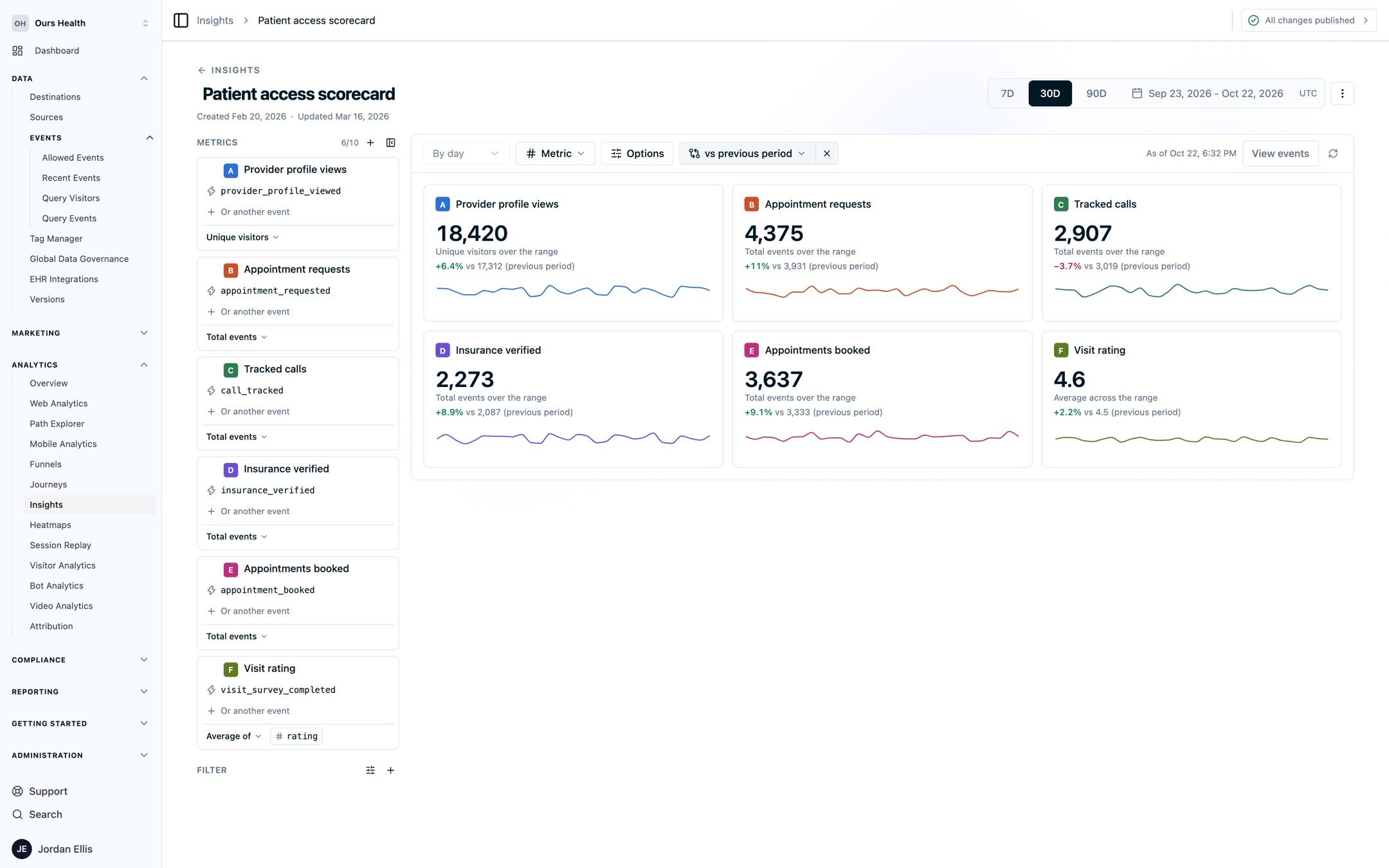Viewport: 1389px width, 868px height.
Task: Click the call_tracked event icon
Action: (x=211, y=391)
